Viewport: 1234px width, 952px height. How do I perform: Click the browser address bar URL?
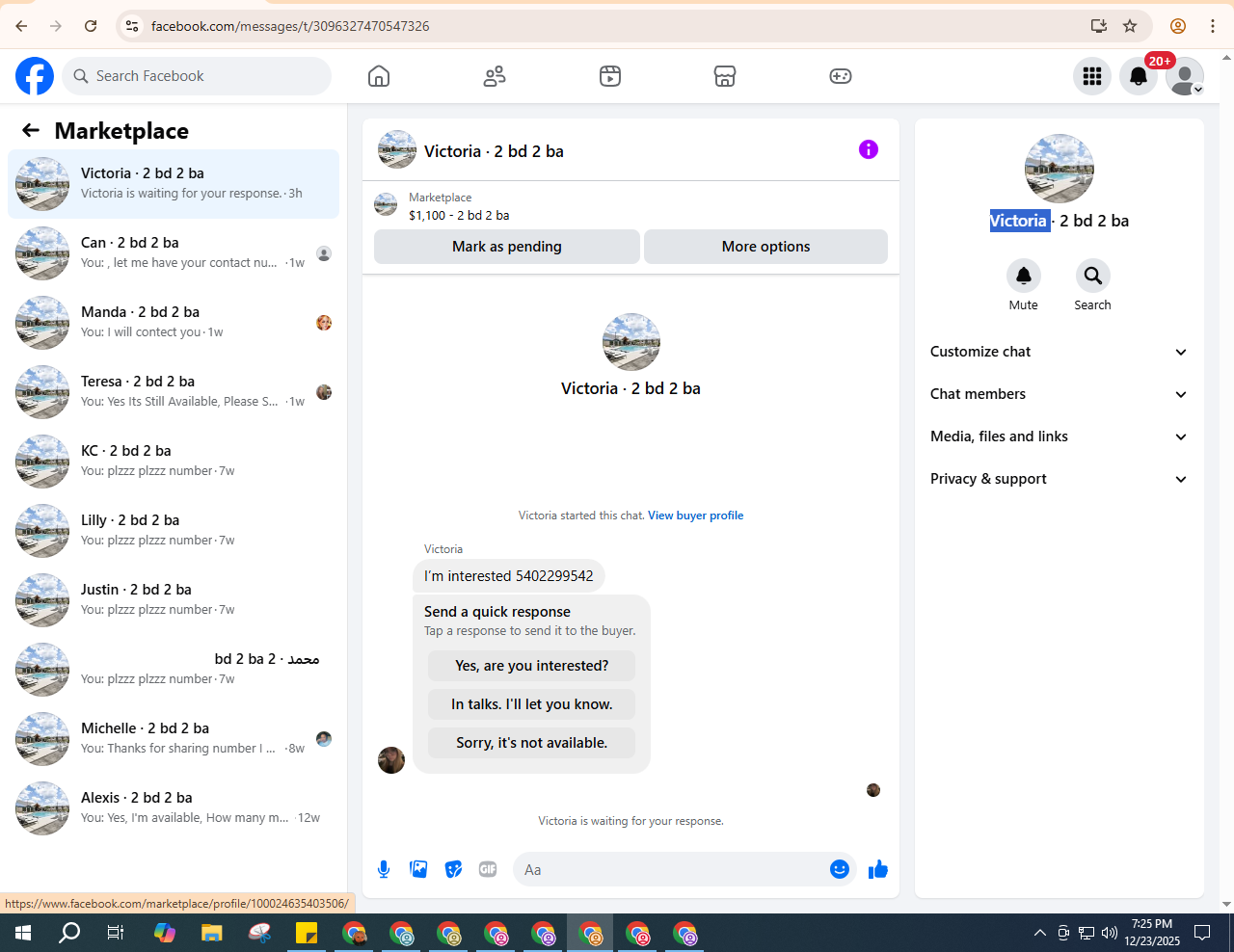point(290,26)
